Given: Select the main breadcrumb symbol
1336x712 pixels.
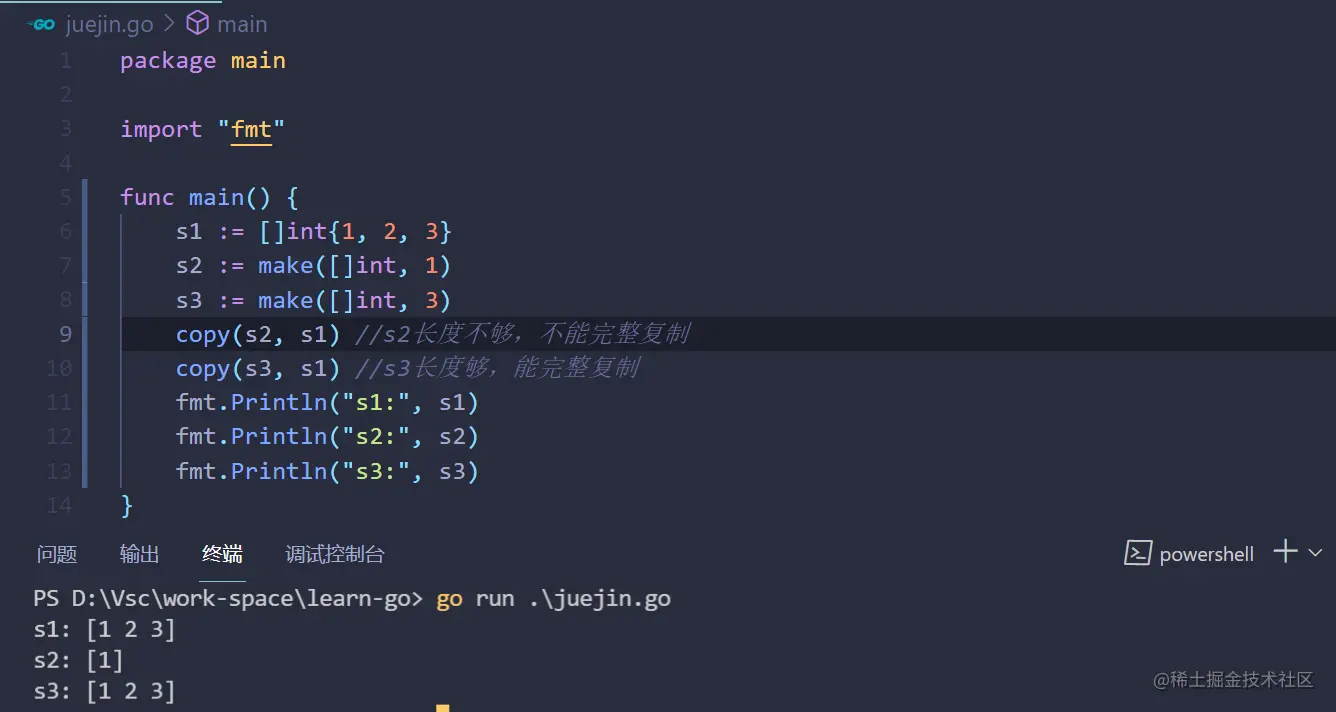Looking at the screenshot, I should pyautogui.click(x=242, y=24).
